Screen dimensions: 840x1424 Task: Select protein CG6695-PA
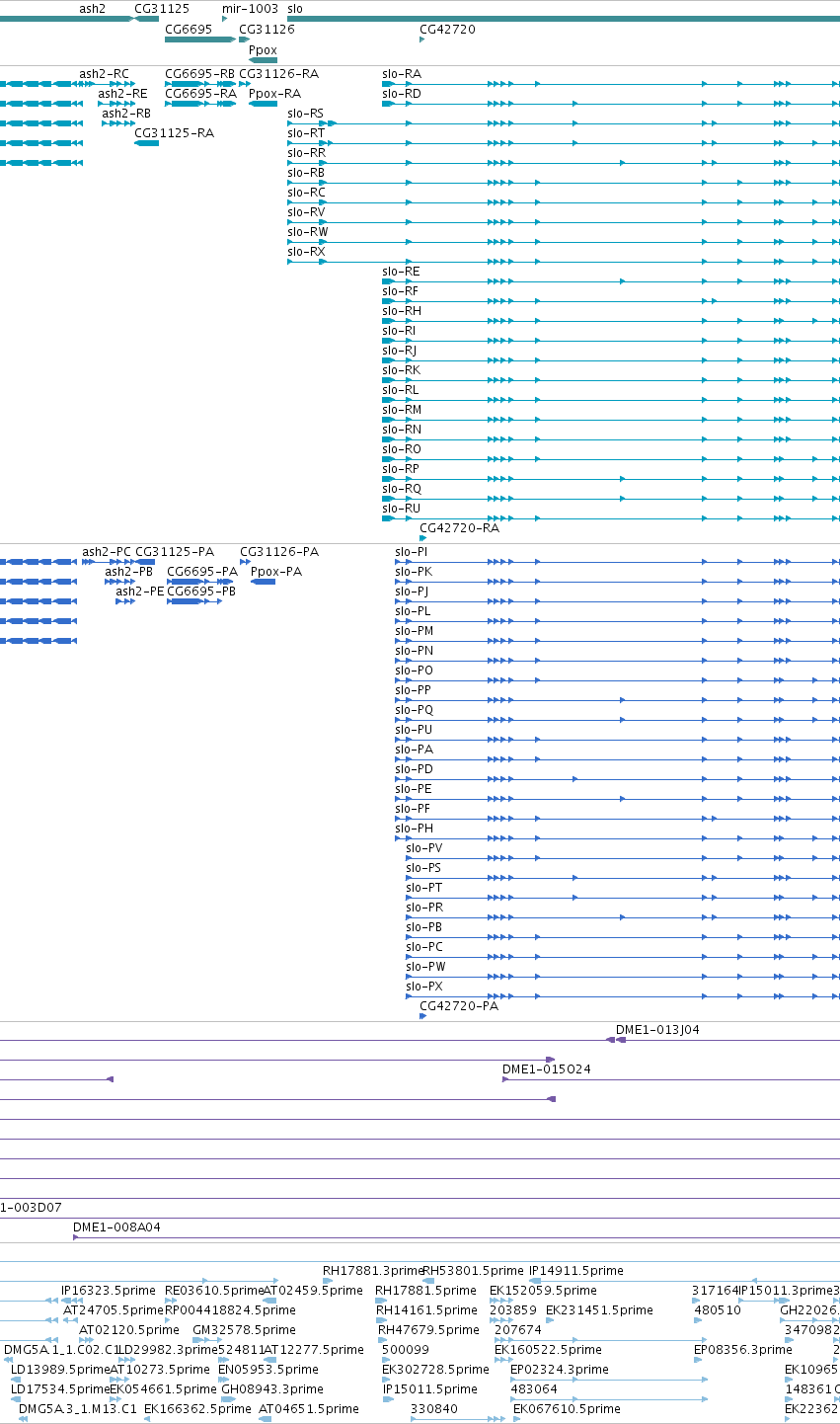point(202,572)
